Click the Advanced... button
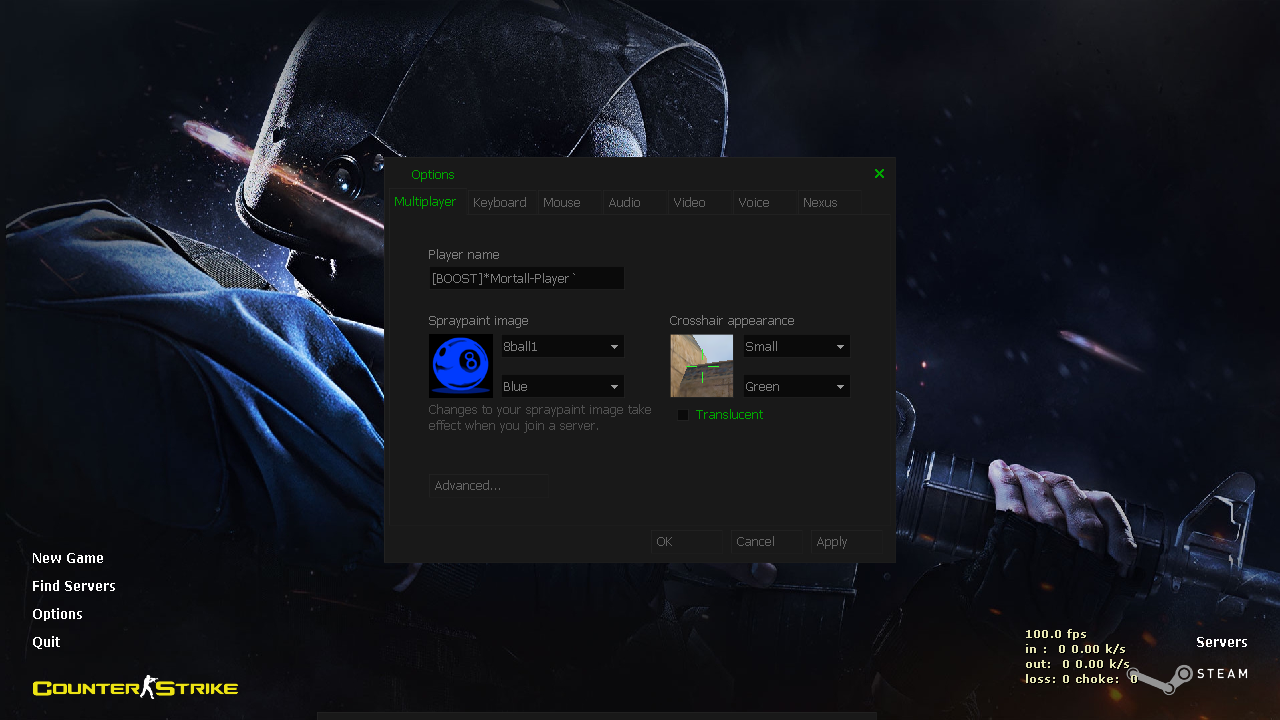This screenshot has width=1280, height=720. pyautogui.click(x=488, y=486)
